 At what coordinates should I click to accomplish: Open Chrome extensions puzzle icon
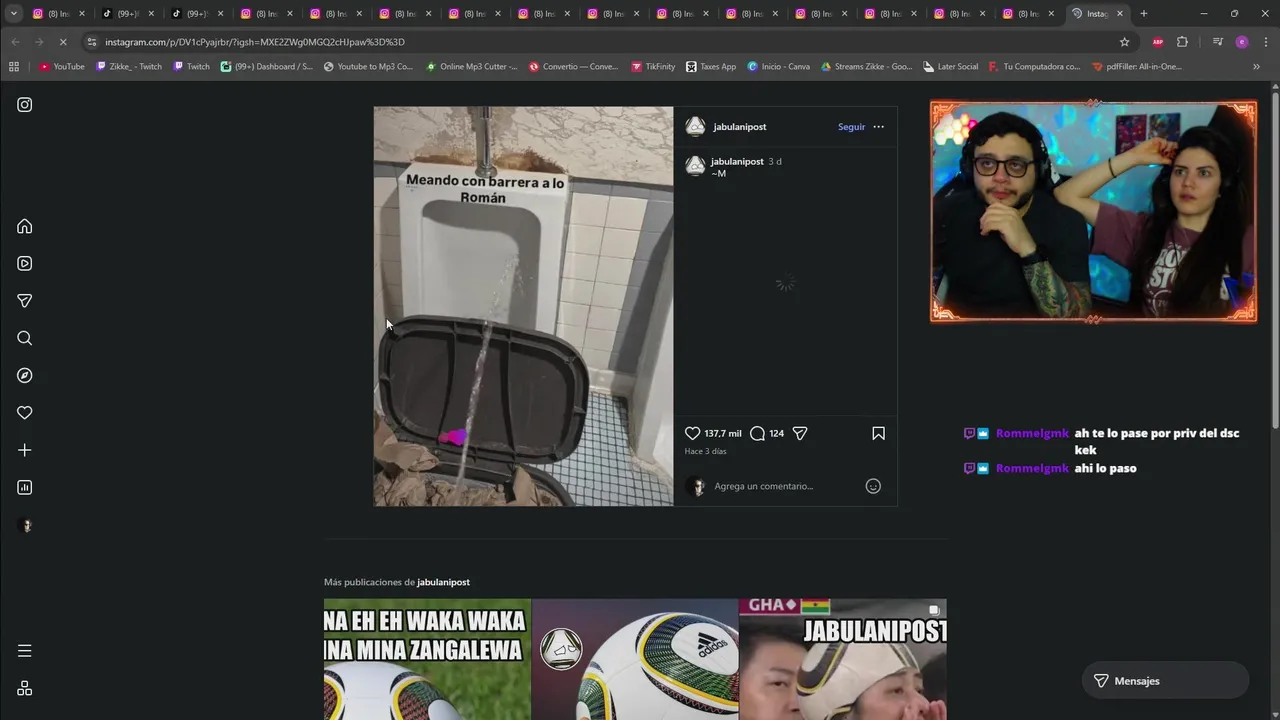point(1182,42)
